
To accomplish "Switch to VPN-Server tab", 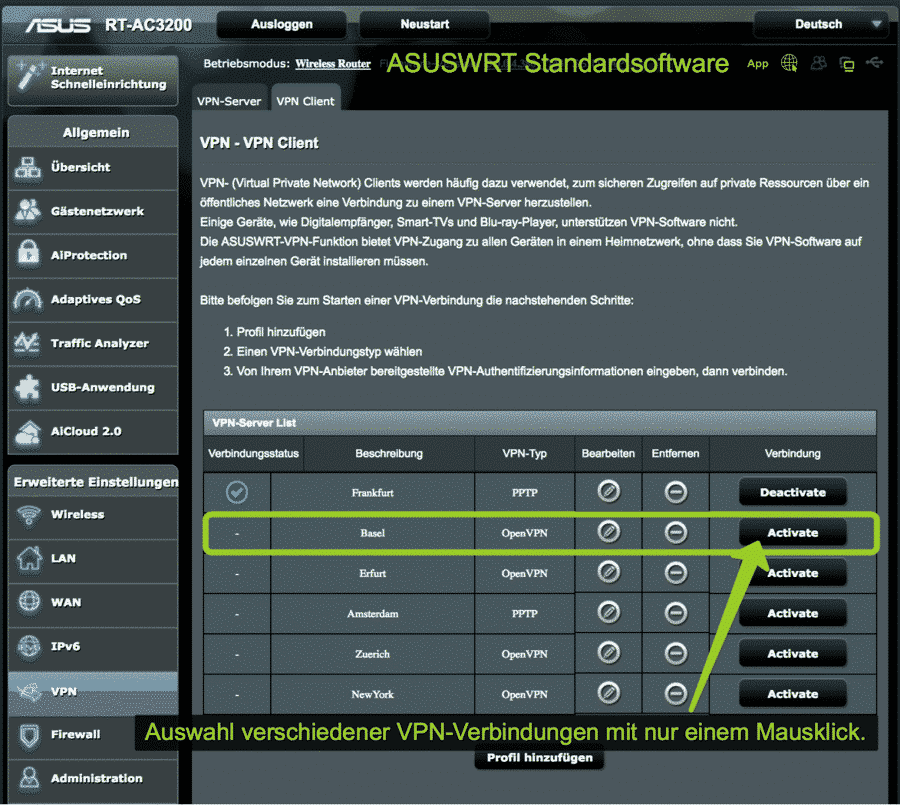I will click(x=229, y=100).
